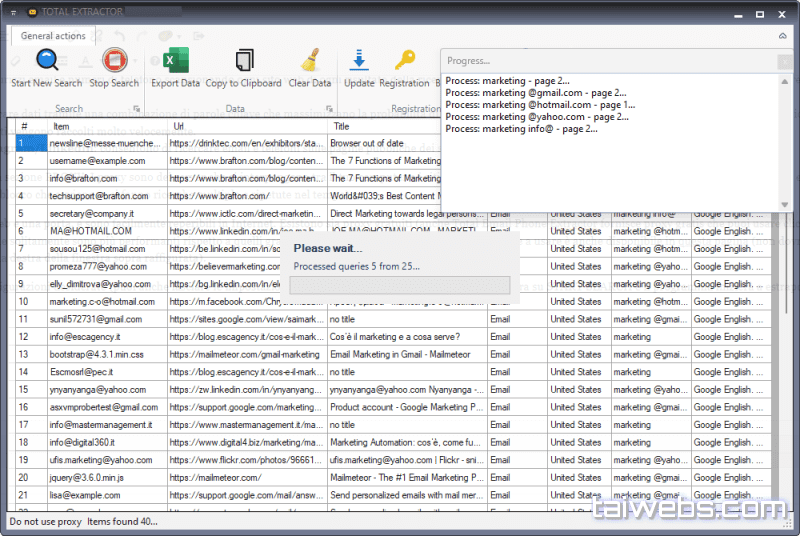This screenshot has height=536, width=800.
Task: Select the Escmosrl@pec.it cell
Action: 107,372
